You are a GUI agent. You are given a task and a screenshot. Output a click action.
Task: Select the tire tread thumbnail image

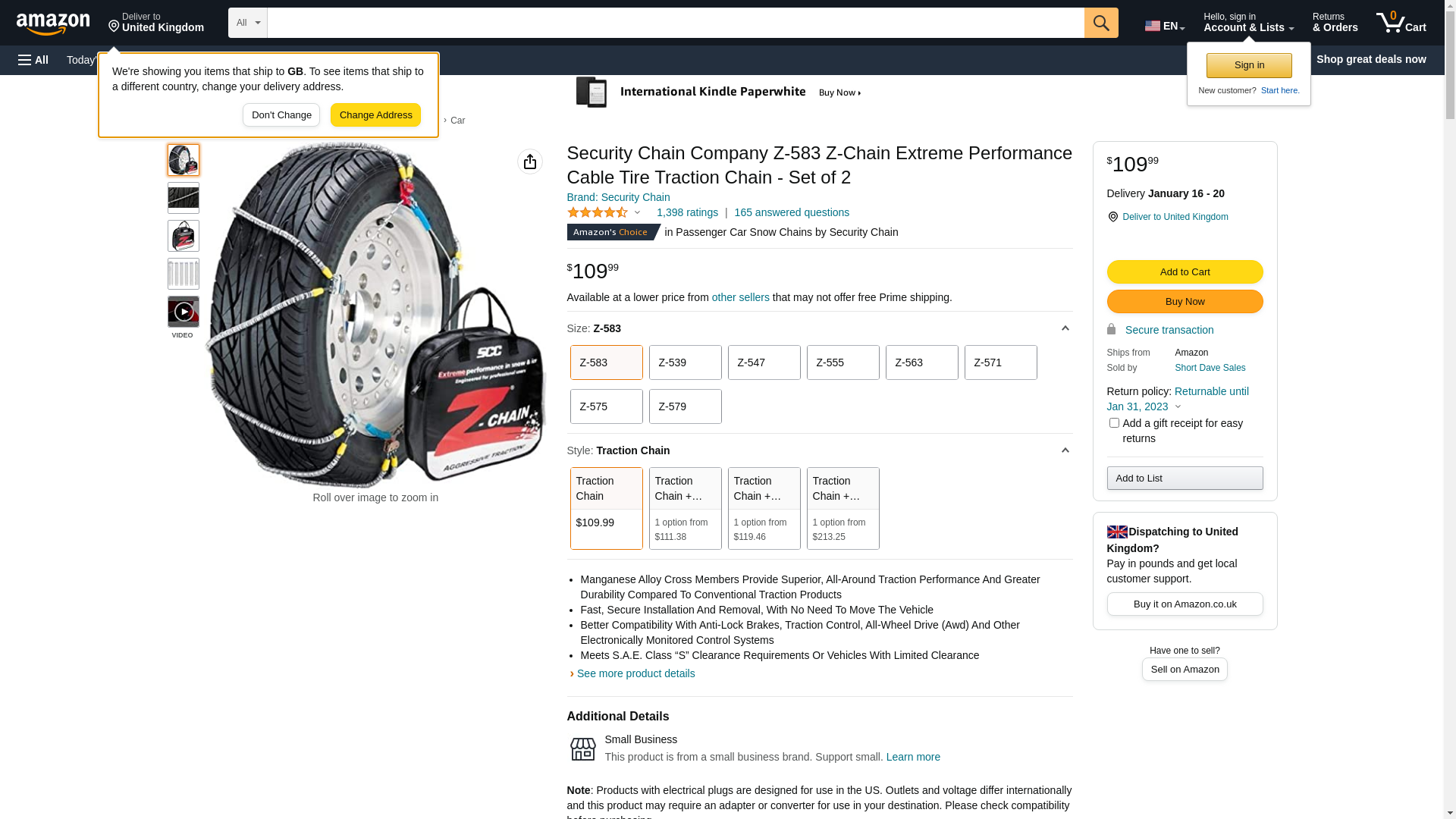[184, 198]
